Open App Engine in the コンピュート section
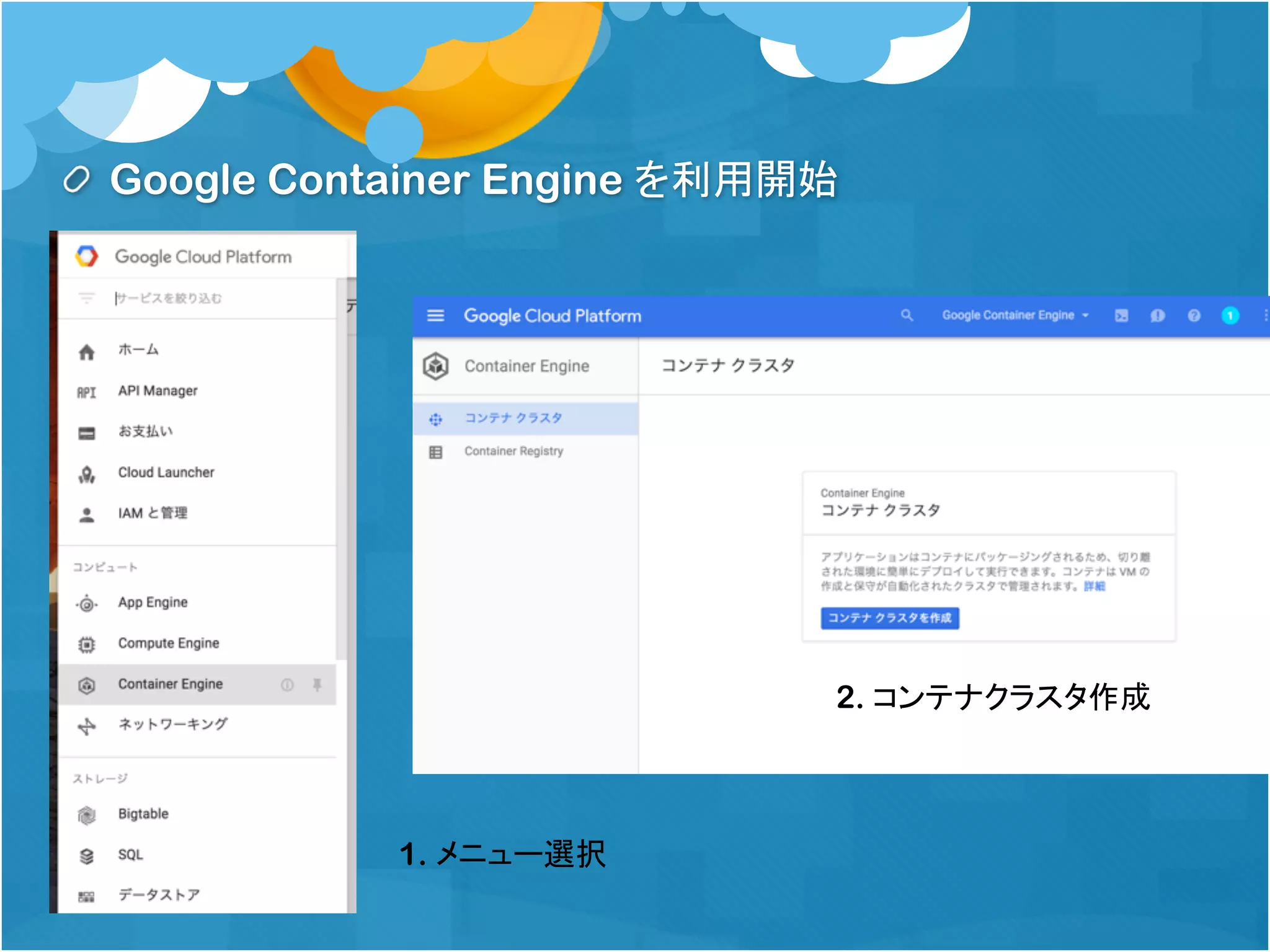1270x952 pixels. [153, 602]
